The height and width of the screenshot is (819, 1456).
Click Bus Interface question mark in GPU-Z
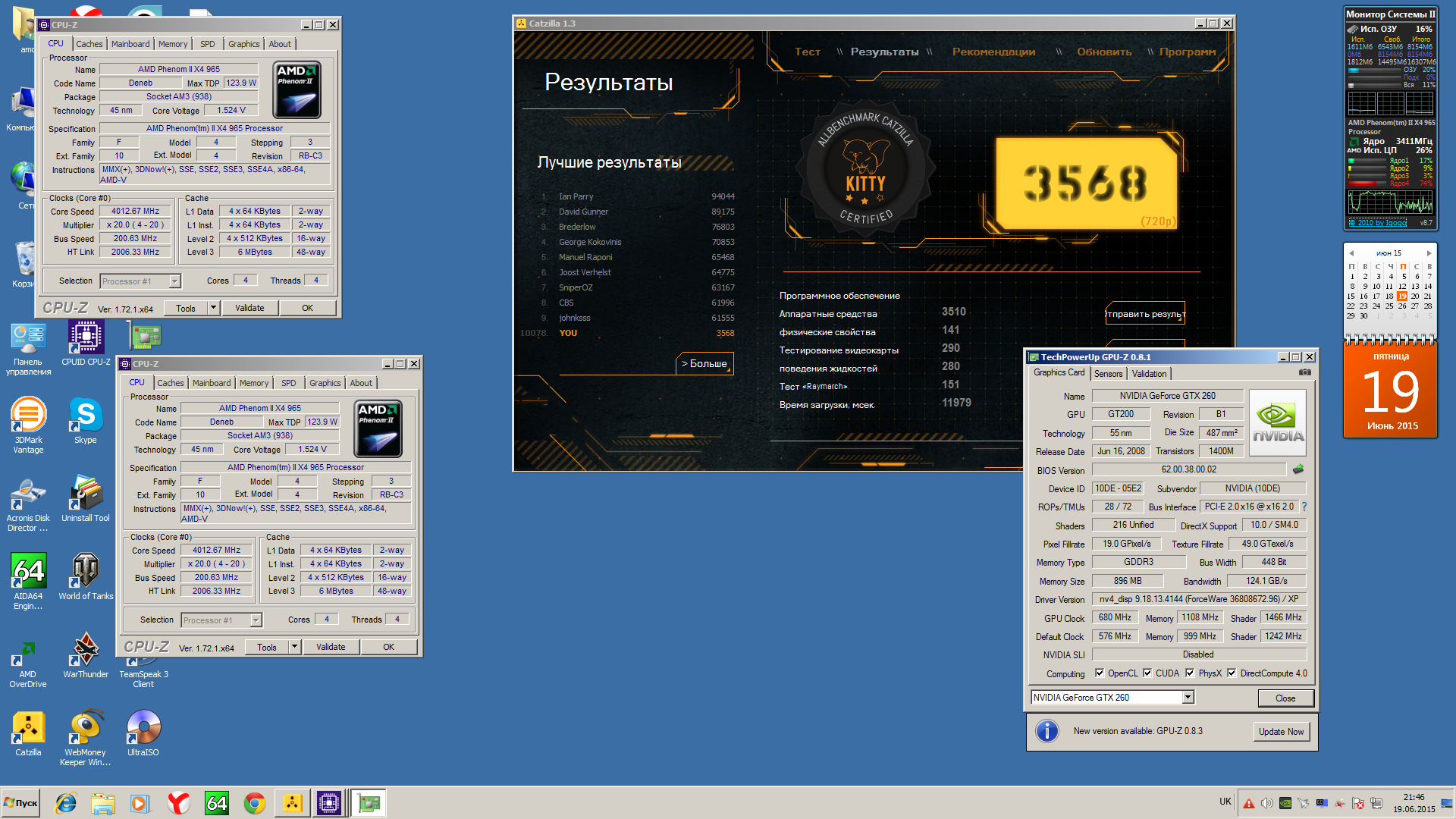[x=1304, y=507]
